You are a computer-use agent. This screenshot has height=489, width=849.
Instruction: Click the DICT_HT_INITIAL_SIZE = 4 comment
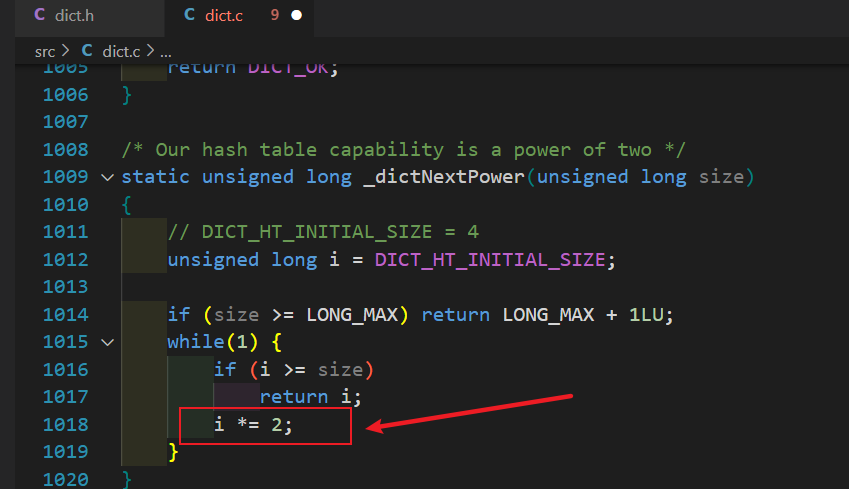point(323,232)
